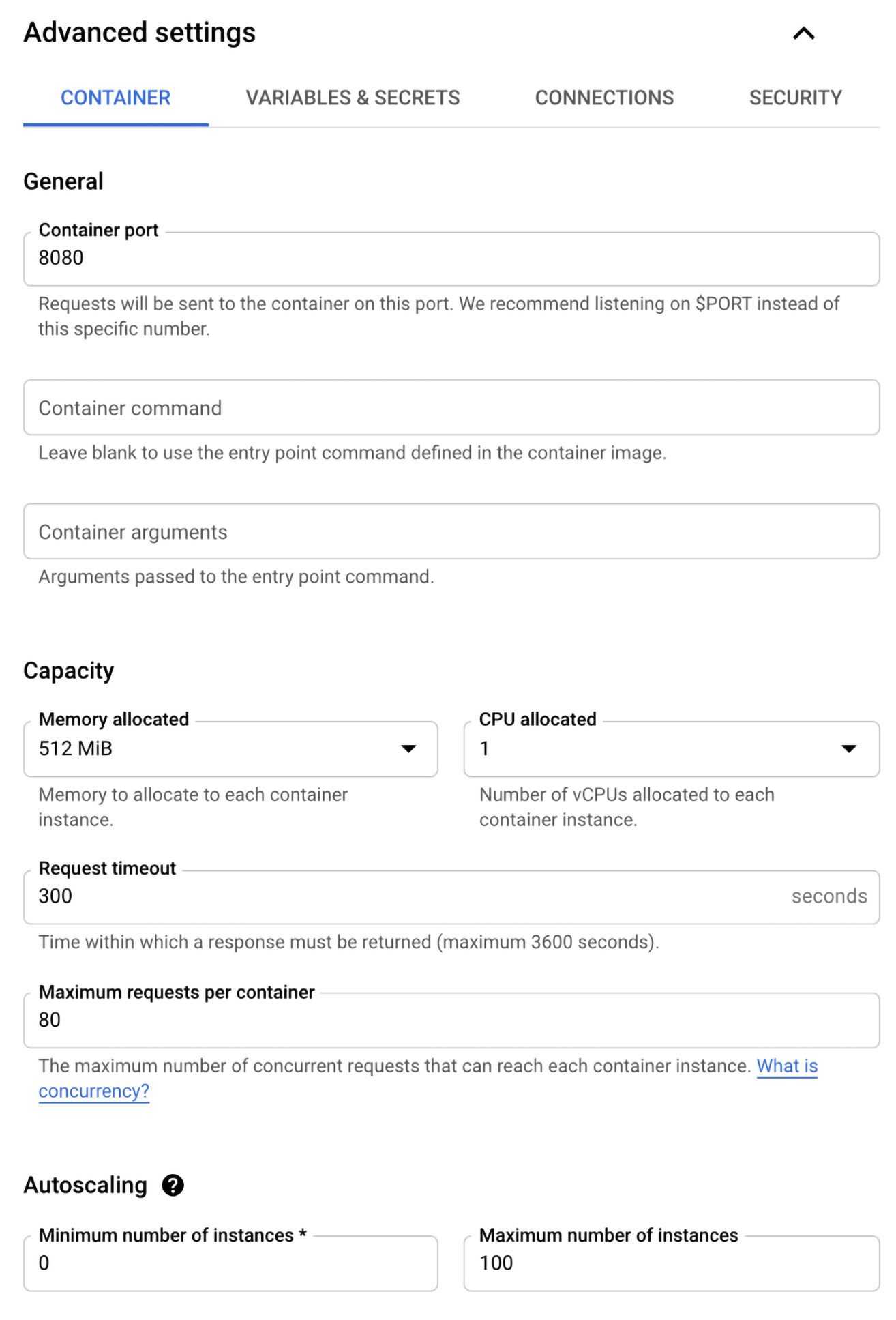The width and height of the screenshot is (896, 1320).
Task: Open the What is concurrency? link
Action: tap(787, 1066)
